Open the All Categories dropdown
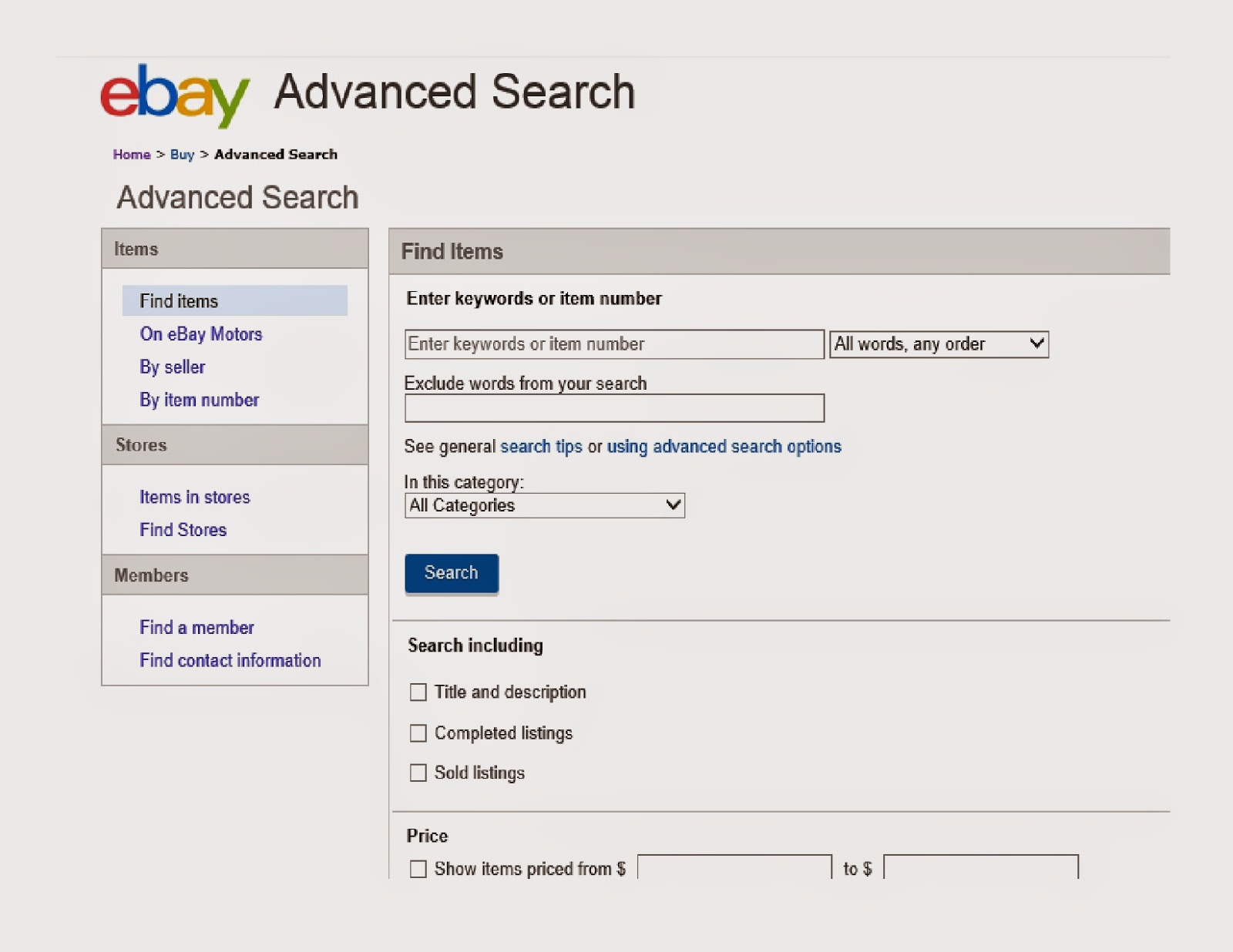 (543, 505)
